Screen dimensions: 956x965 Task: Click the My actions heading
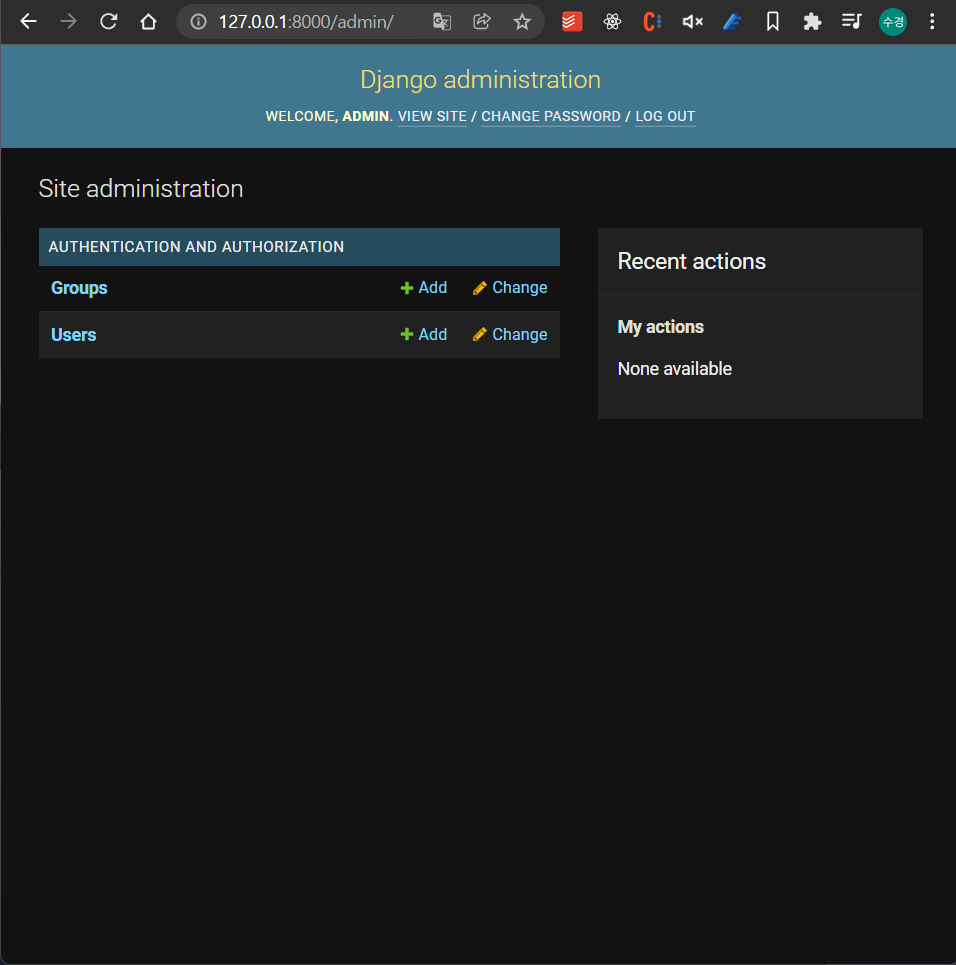(661, 327)
